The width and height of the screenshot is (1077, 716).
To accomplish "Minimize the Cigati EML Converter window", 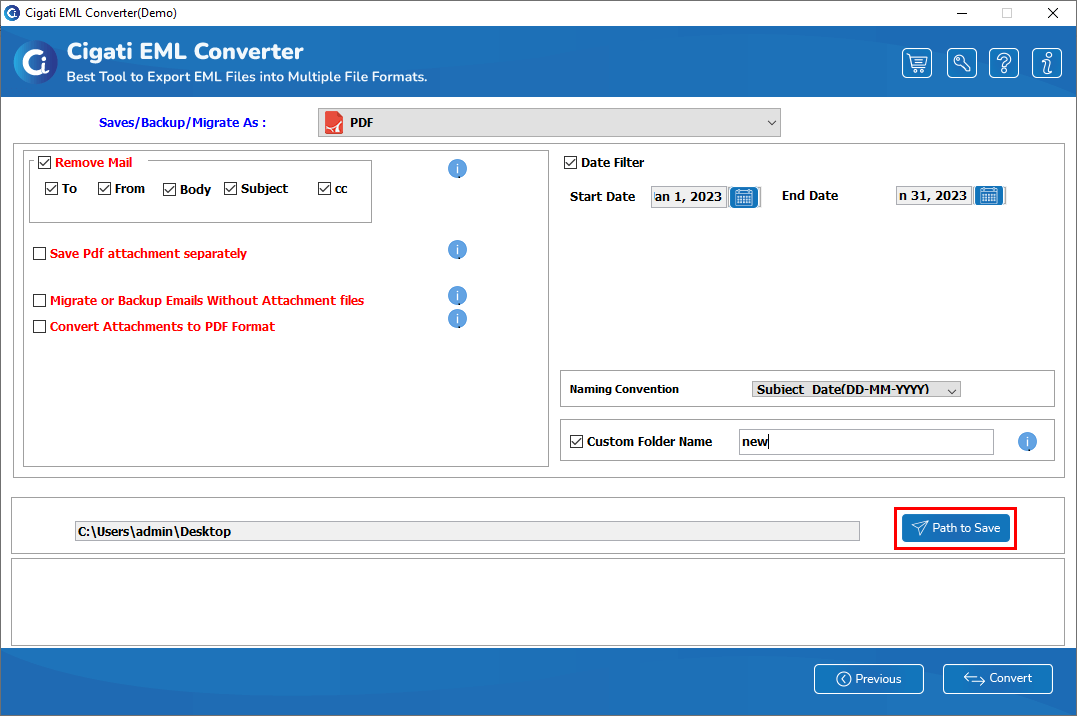I will [962, 13].
